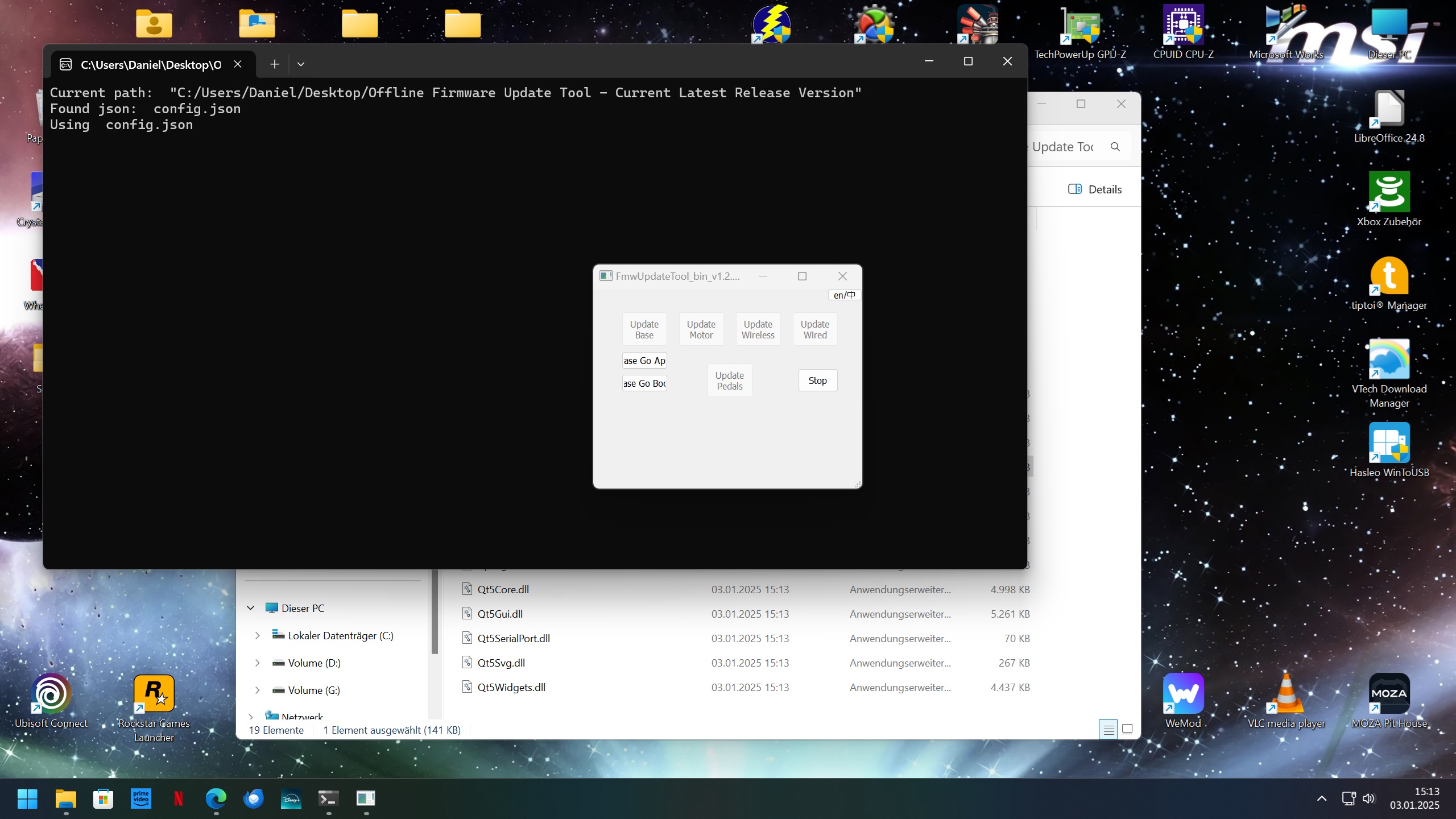
Task: Click the Stop button in FmwUpdateTool
Action: pyautogui.click(x=817, y=380)
